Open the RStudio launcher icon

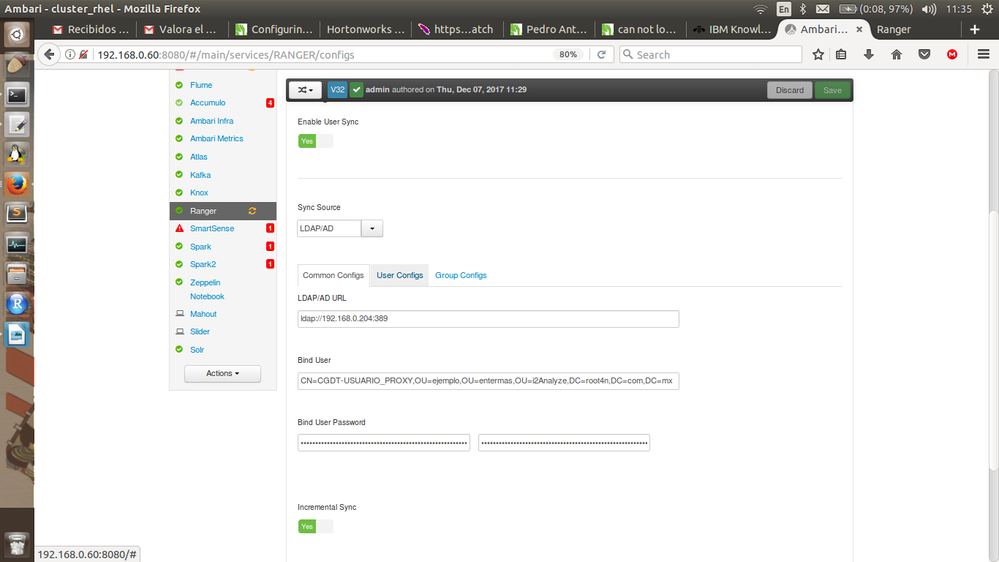(17, 304)
